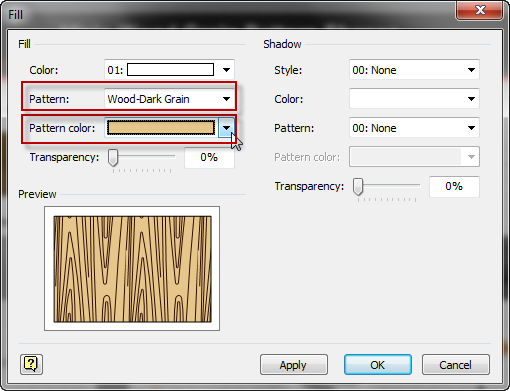Click the '00: None' Shadow Style value
Image resolution: width=510 pixels, height=391 pixels.
pyautogui.click(x=374, y=70)
